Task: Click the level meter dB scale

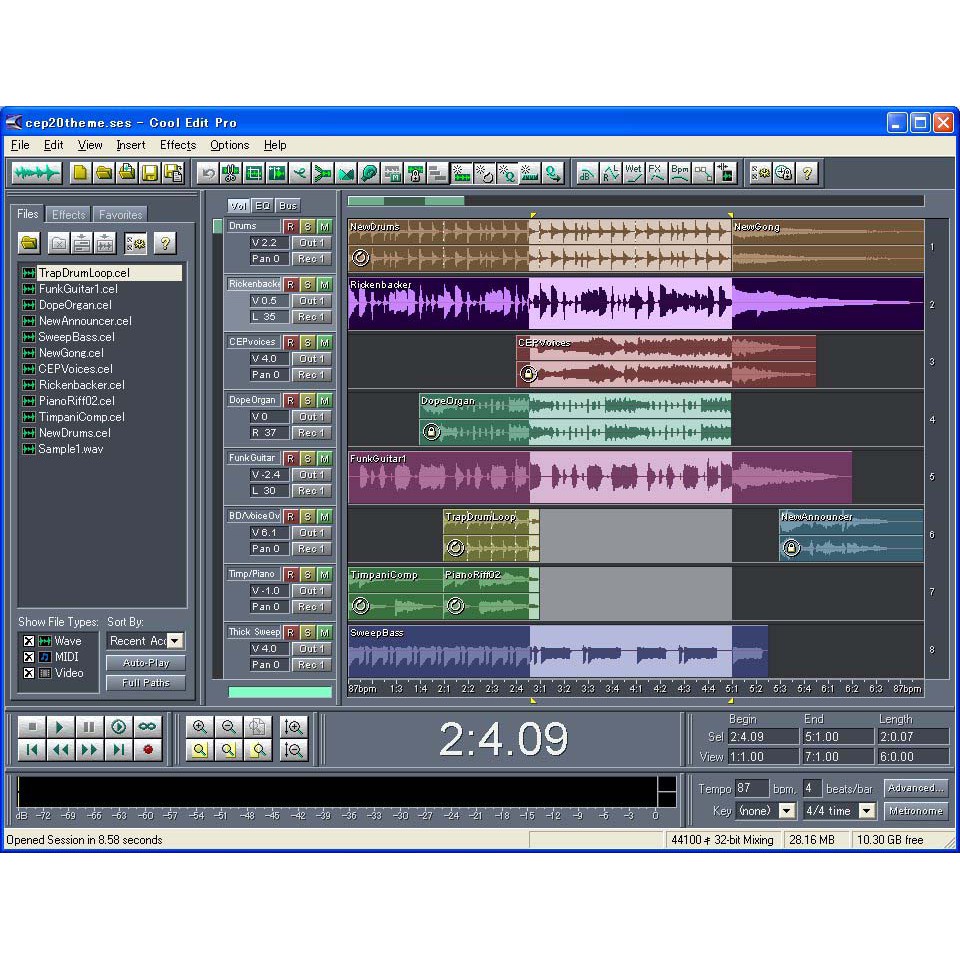Action: coord(337,816)
